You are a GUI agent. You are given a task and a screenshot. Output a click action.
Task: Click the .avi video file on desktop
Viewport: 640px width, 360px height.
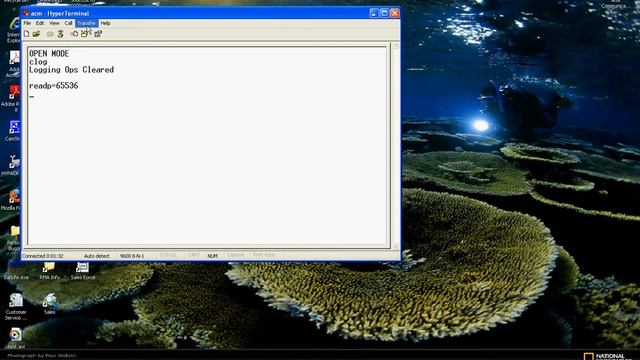[16, 338]
